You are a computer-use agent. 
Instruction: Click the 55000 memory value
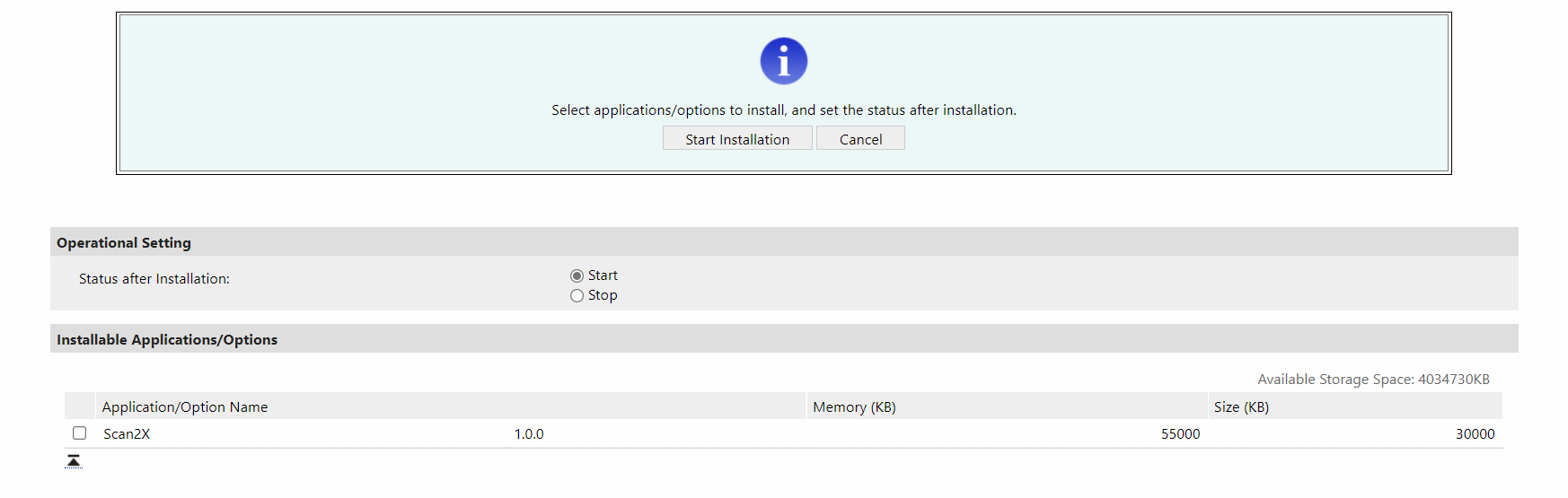1180,434
